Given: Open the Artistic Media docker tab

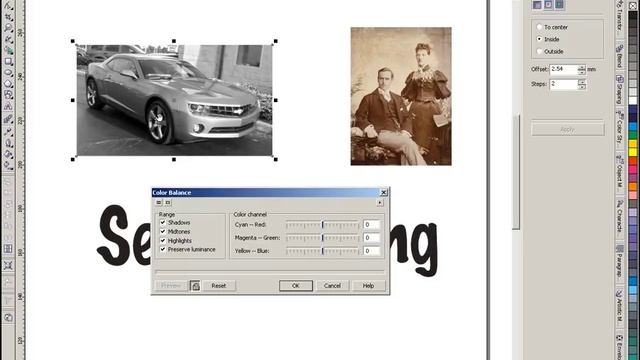Looking at the screenshot, I should (x=620, y=307).
